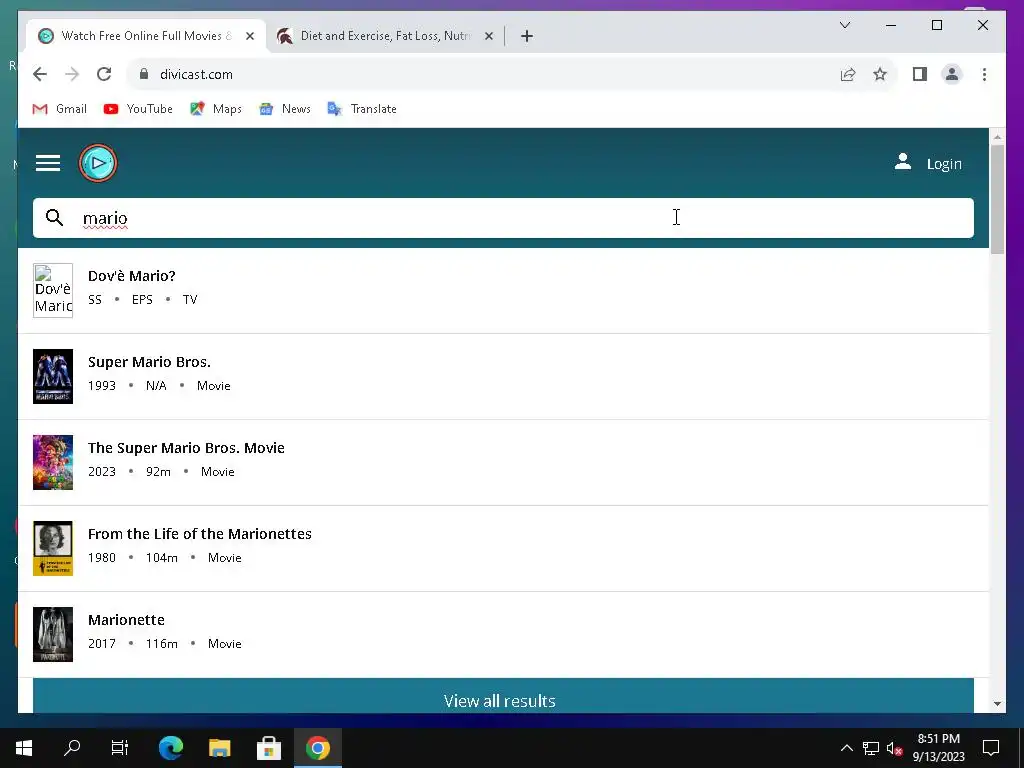Click the muted volume tray icon
The height and width of the screenshot is (768, 1024).
(x=894, y=748)
